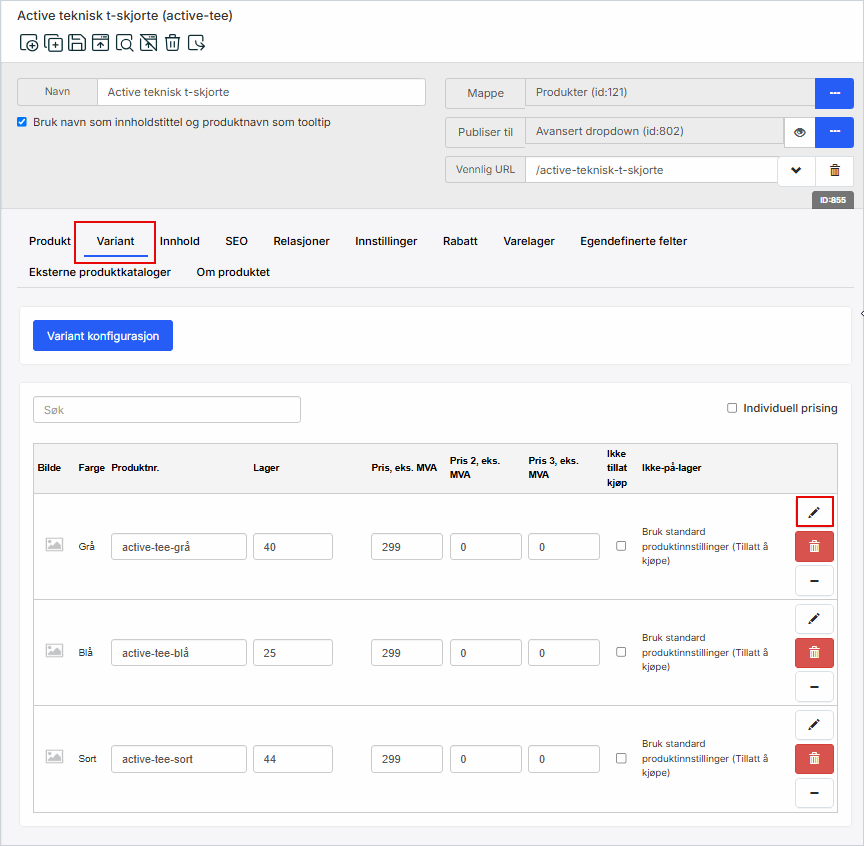864x846 pixels.
Task: Remove the friendly URL with its trash icon
Action: 834,170
